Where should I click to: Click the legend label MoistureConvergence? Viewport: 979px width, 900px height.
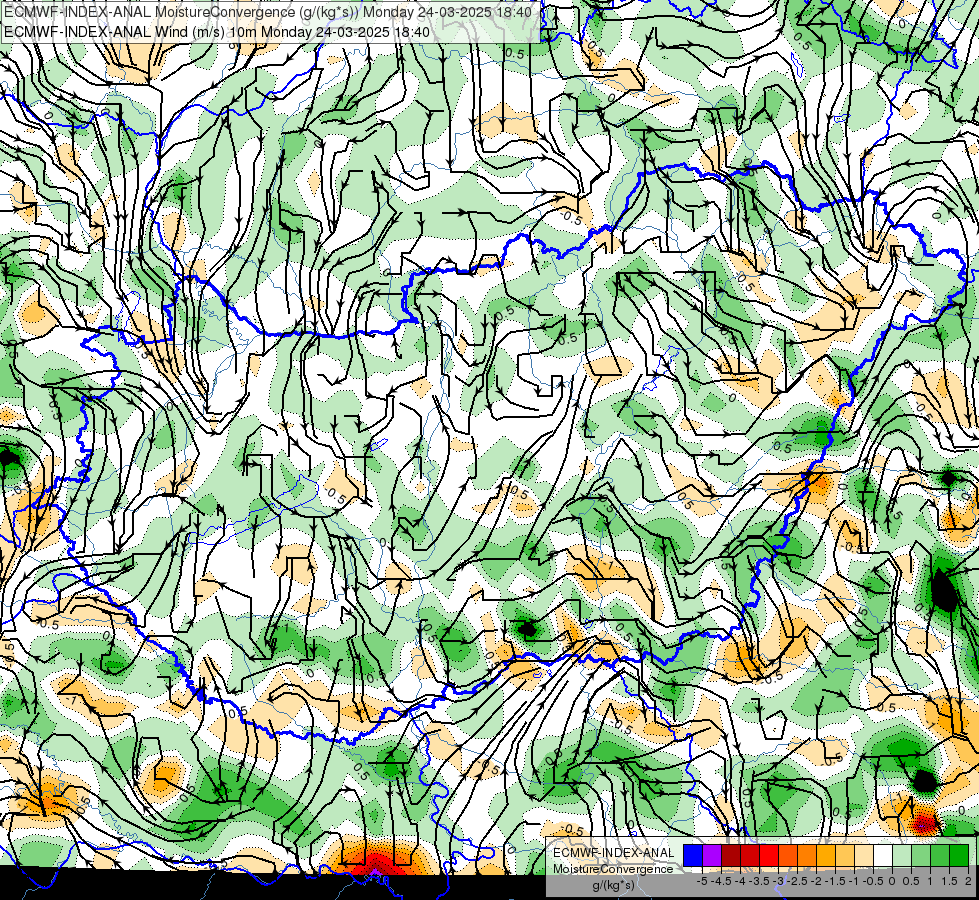(x=613, y=869)
